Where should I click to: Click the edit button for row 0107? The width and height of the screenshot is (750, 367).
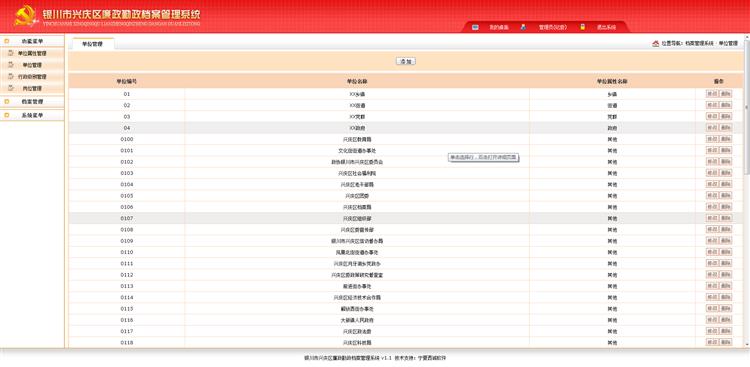(712, 218)
